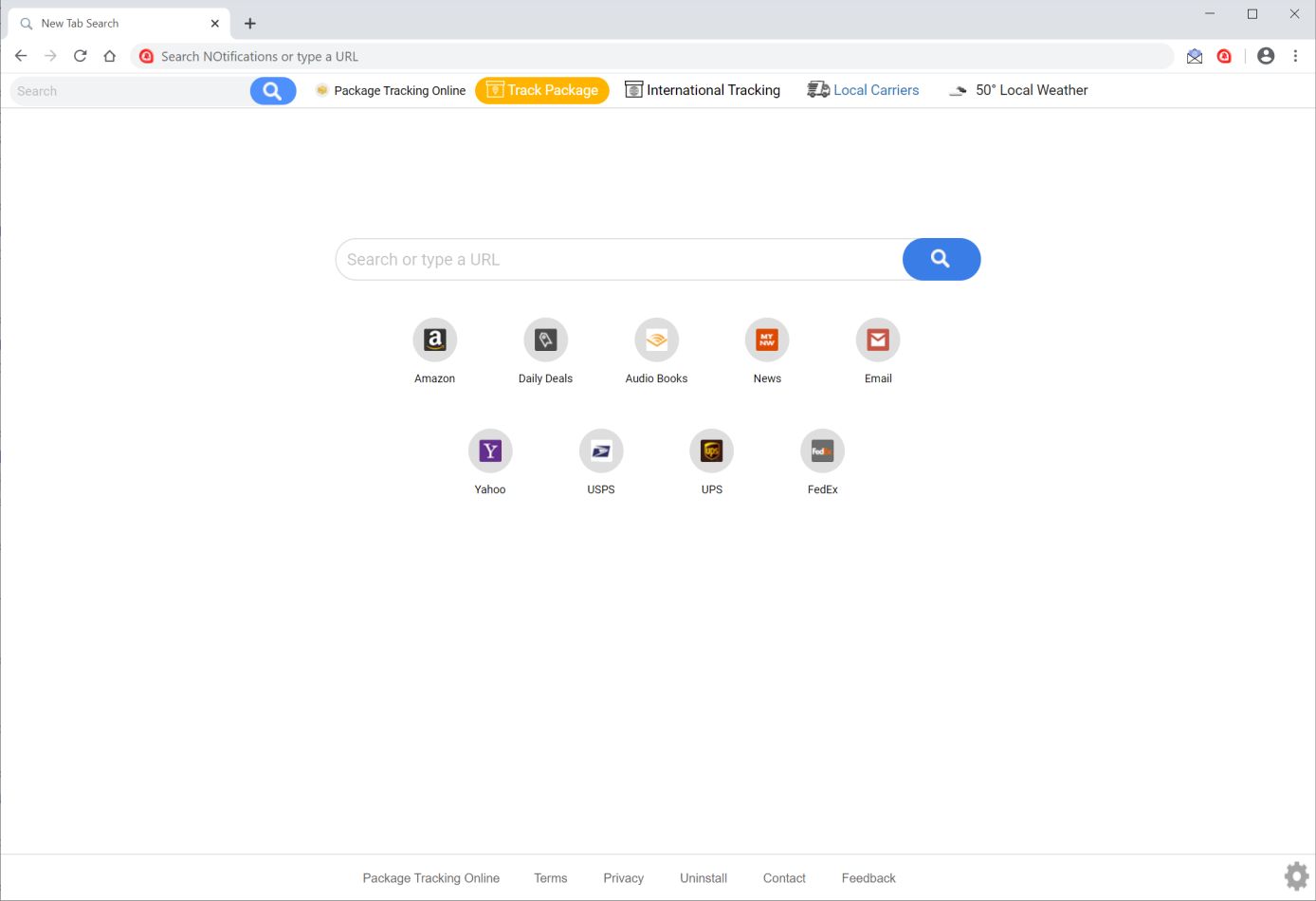Open the Email shortcut icon
Image resolution: width=1316 pixels, height=901 pixels.
coord(878,340)
